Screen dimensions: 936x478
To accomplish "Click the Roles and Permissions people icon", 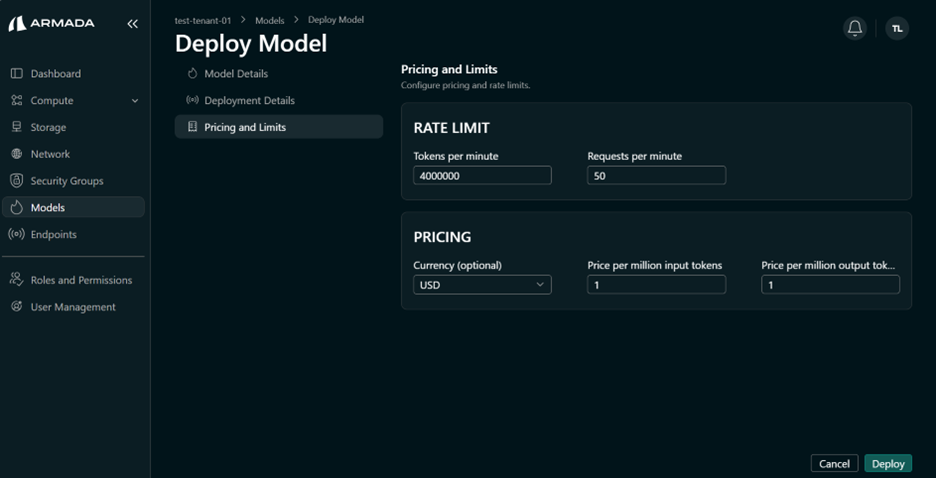I will (x=17, y=279).
